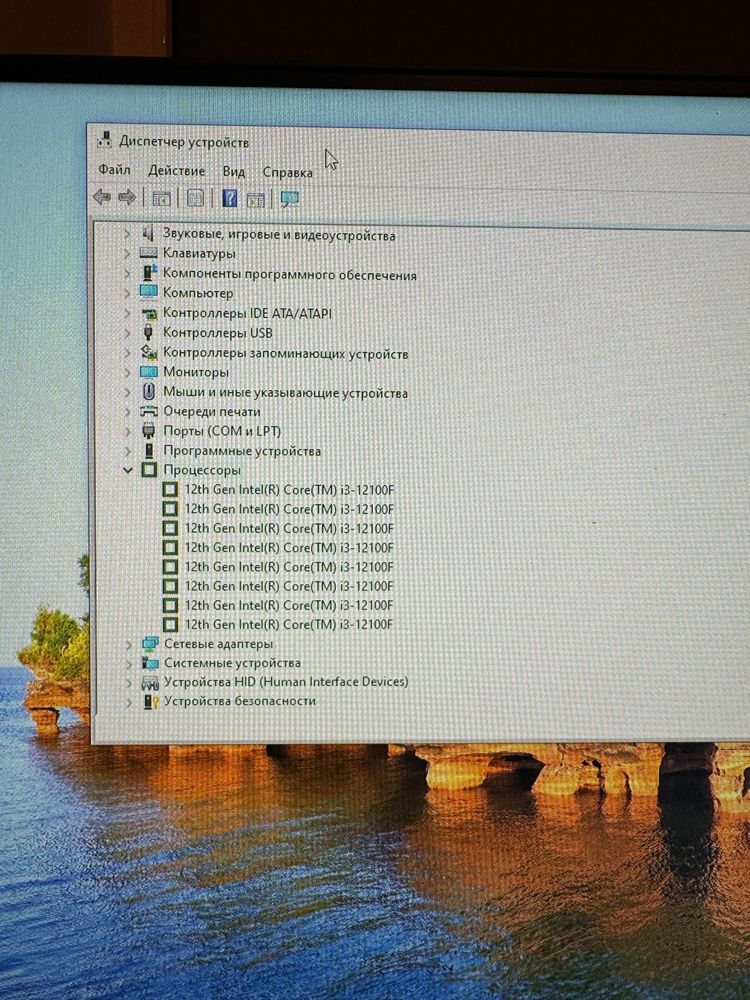This screenshot has height=1000, width=750.
Task: Click the software components icon
Action: pos(149,273)
